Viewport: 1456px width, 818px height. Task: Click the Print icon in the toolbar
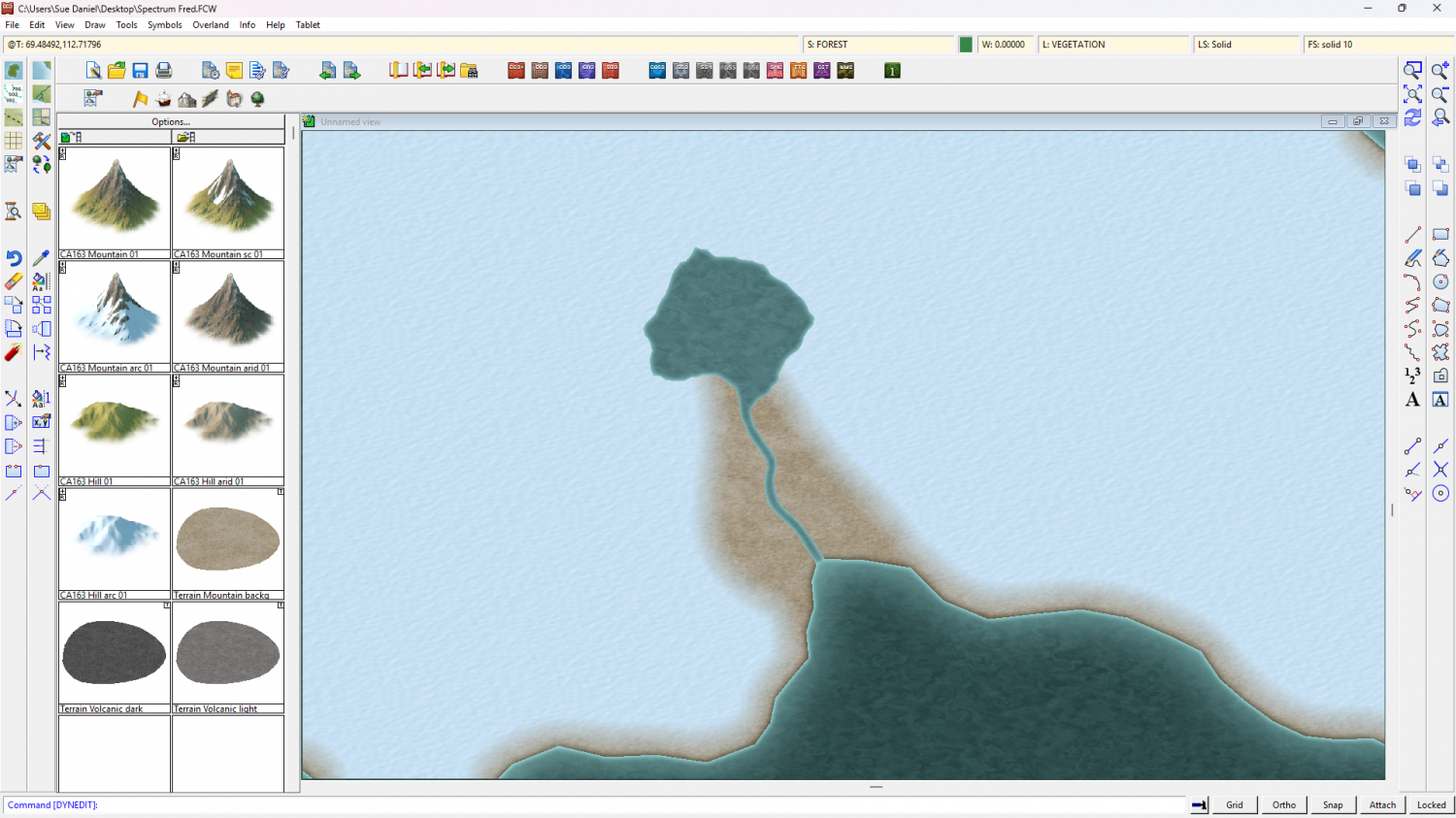[164, 71]
